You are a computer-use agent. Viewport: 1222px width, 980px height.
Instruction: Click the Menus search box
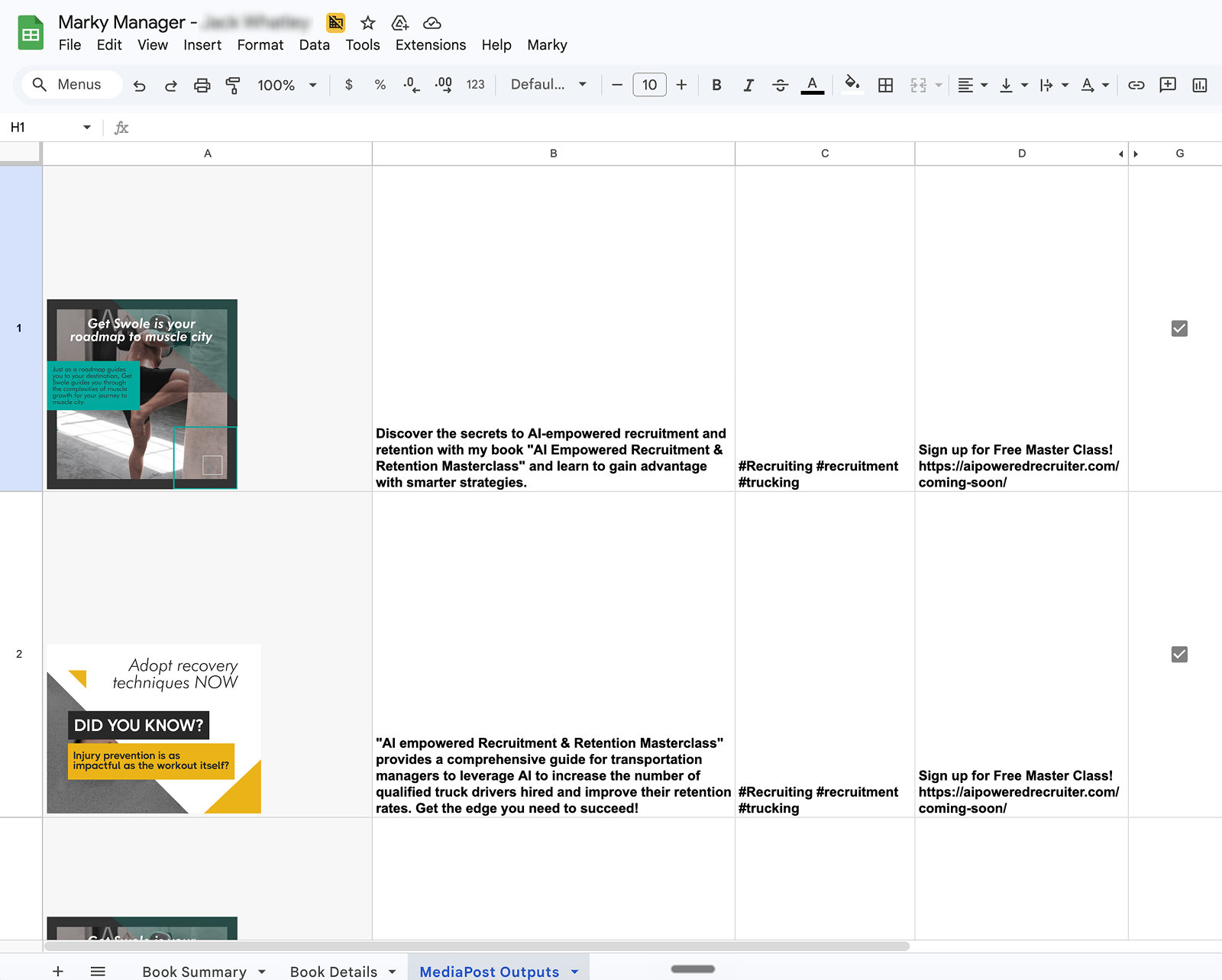pyautogui.click(x=73, y=85)
